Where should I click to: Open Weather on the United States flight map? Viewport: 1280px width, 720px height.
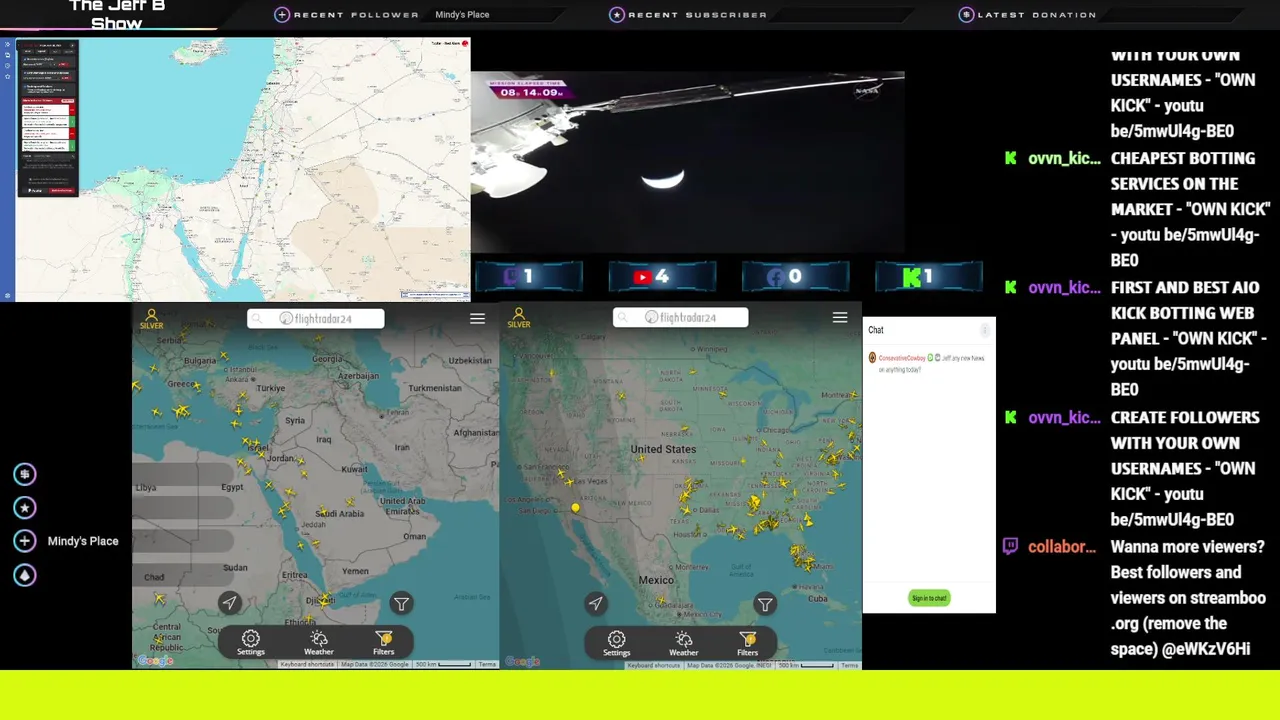coord(684,643)
